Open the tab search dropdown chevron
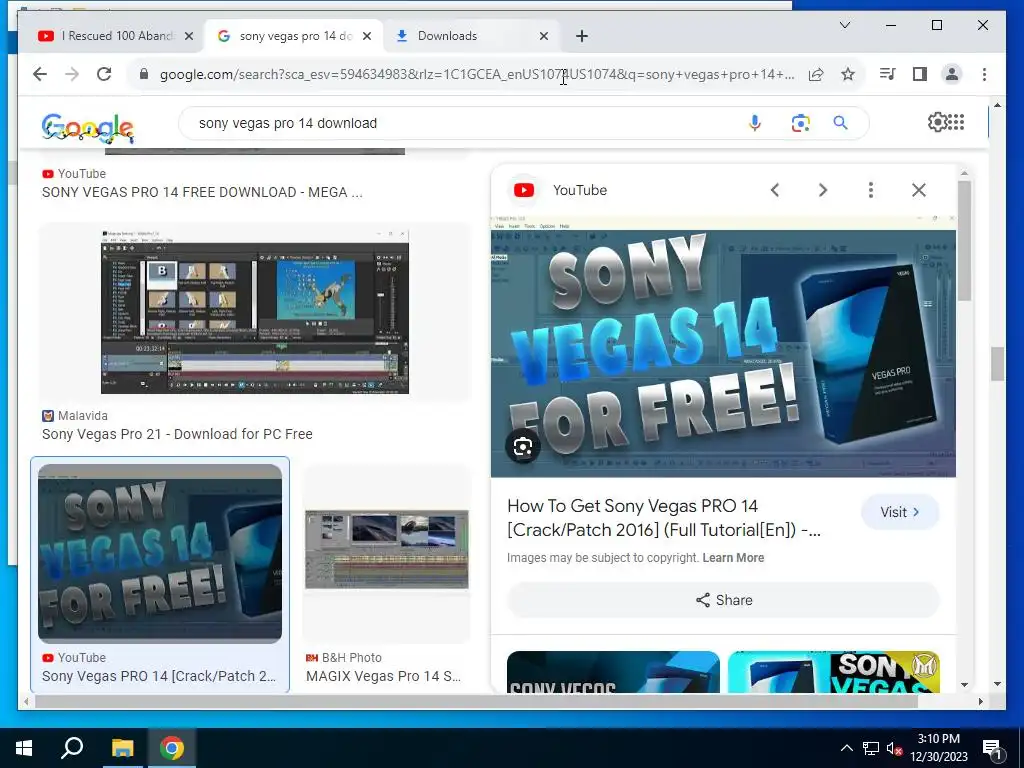This screenshot has width=1024, height=768. [844, 25]
